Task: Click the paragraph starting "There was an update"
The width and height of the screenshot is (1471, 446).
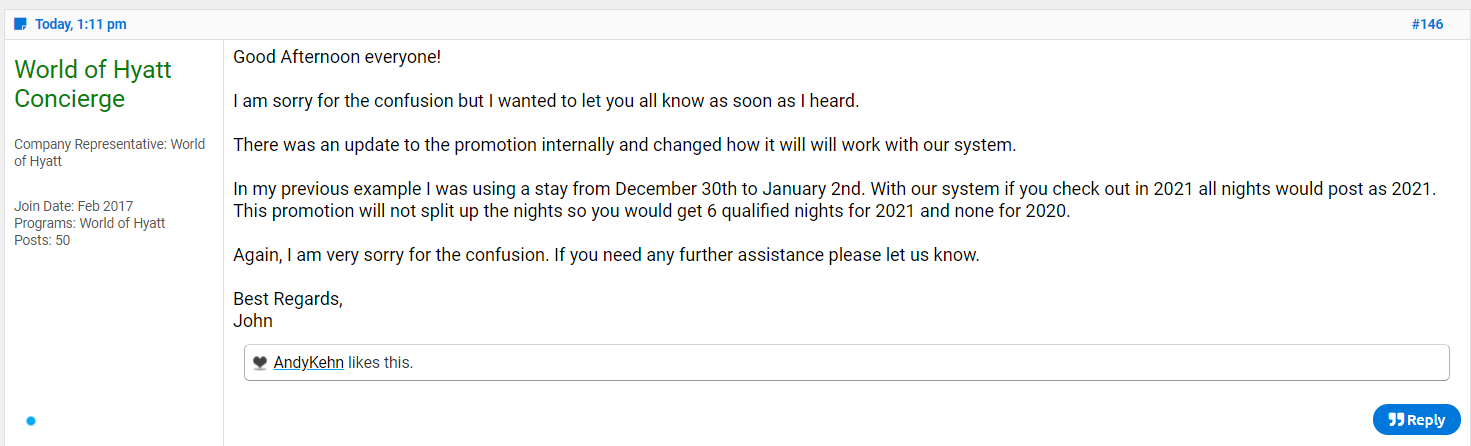Action: 624,145
